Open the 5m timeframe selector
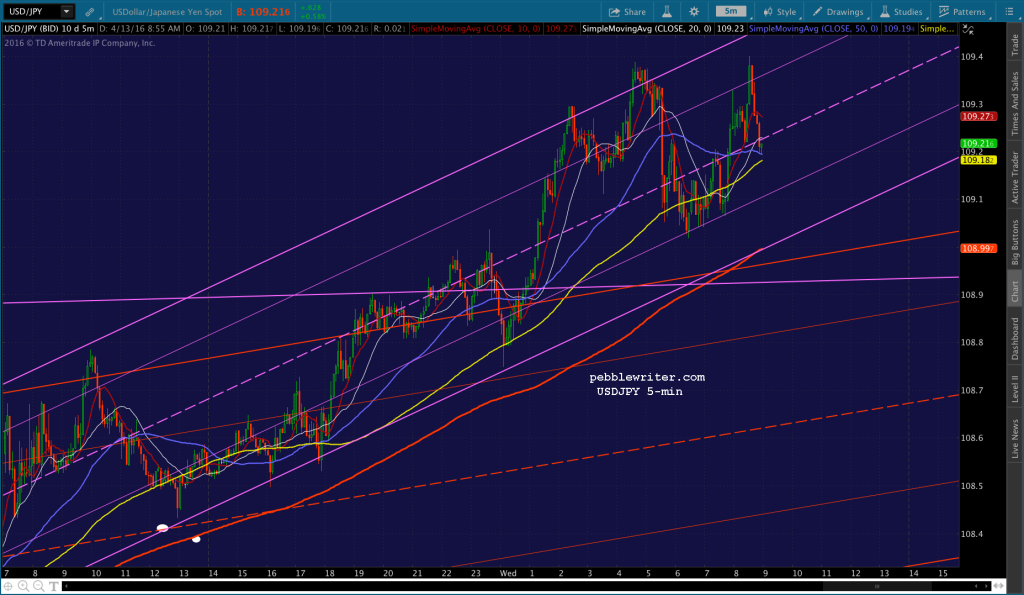Screen dimensions: 1024x595 (731, 11)
